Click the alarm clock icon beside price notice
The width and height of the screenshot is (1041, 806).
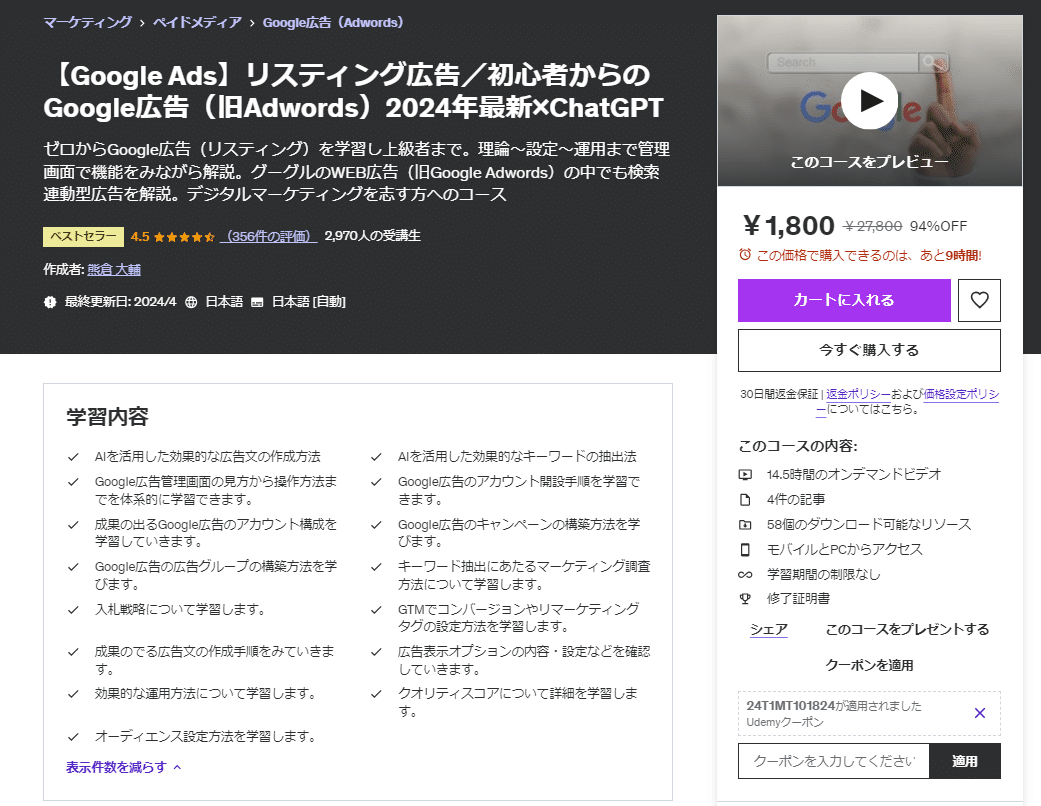click(745, 254)
